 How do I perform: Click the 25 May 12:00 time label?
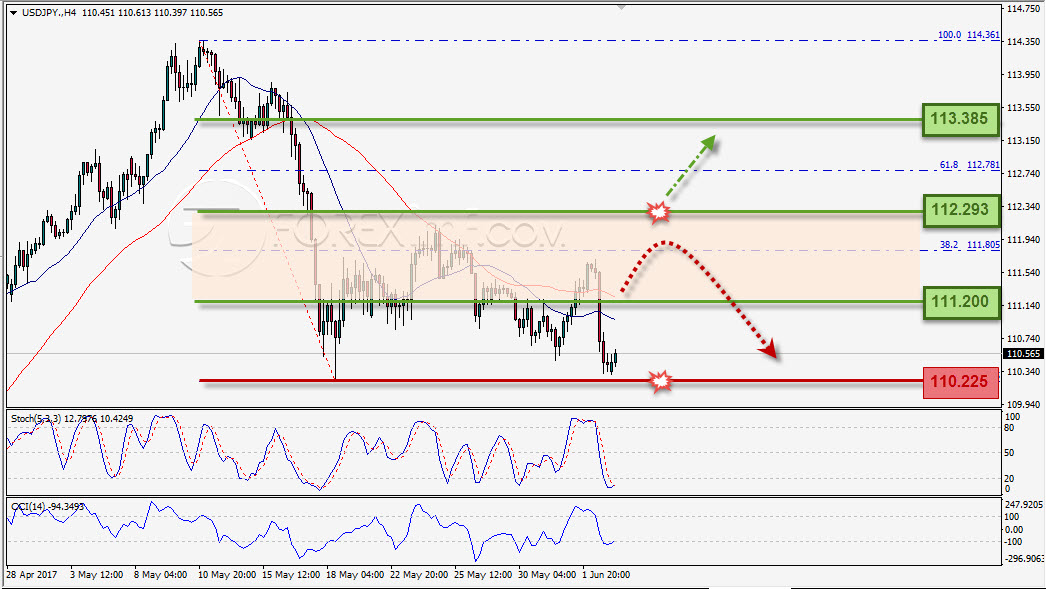(x=483, y=574)
